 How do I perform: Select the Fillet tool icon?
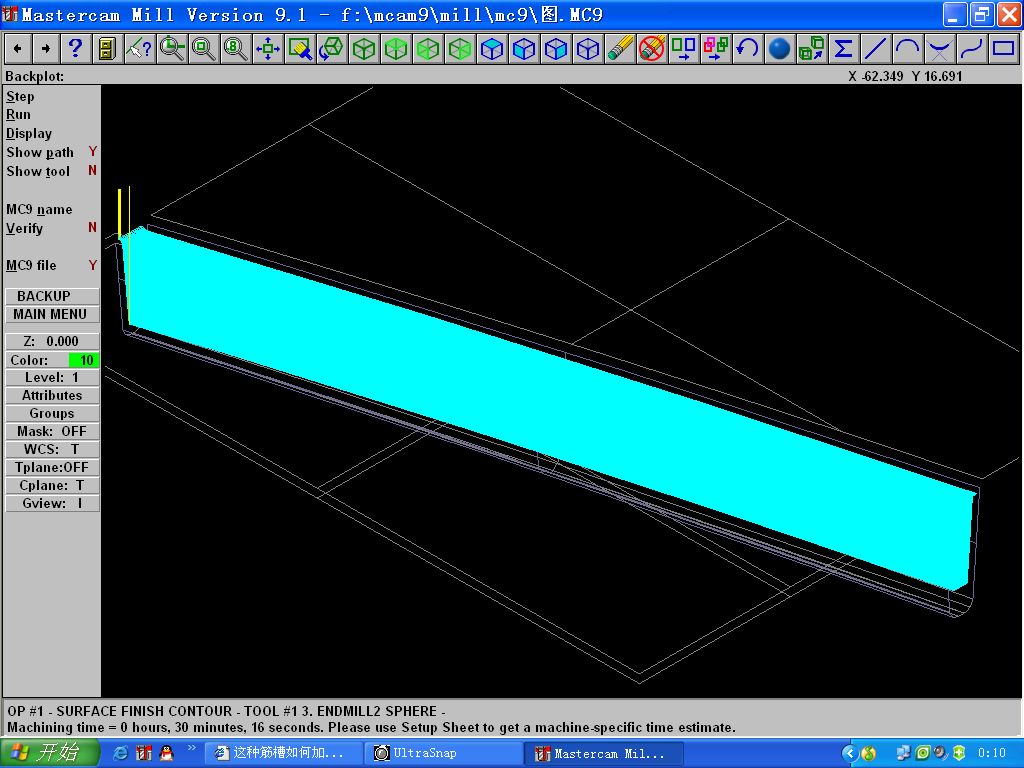click(939, 48)
